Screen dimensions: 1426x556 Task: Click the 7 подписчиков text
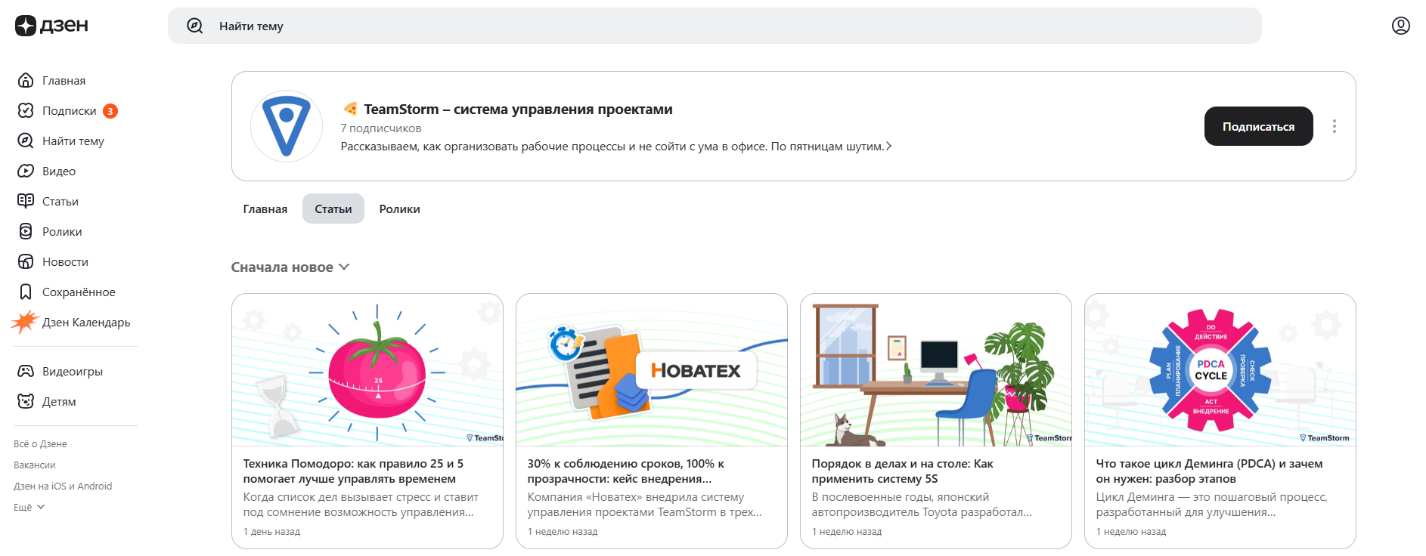[x=381, y=128]
